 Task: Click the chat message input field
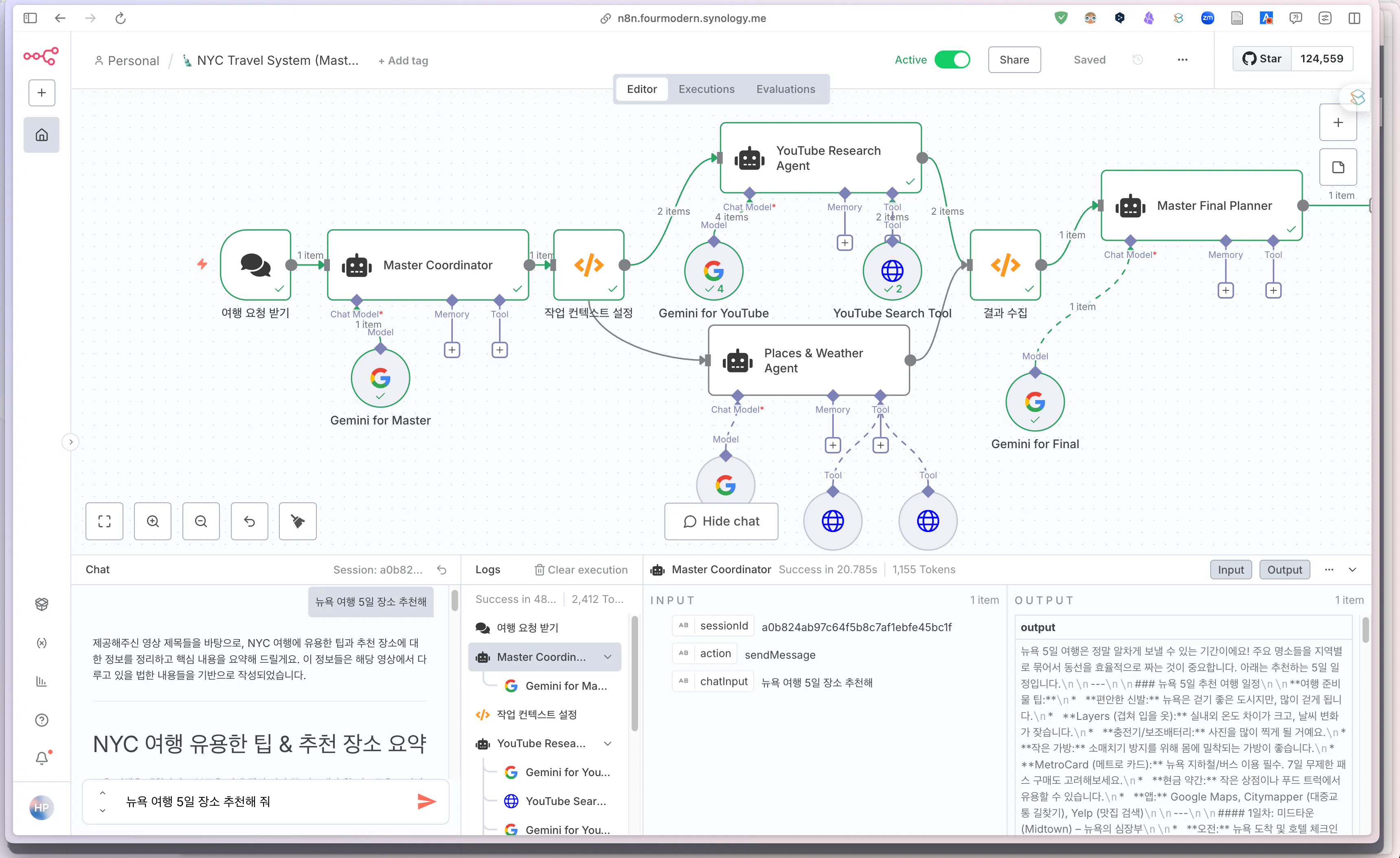(266, 801)
